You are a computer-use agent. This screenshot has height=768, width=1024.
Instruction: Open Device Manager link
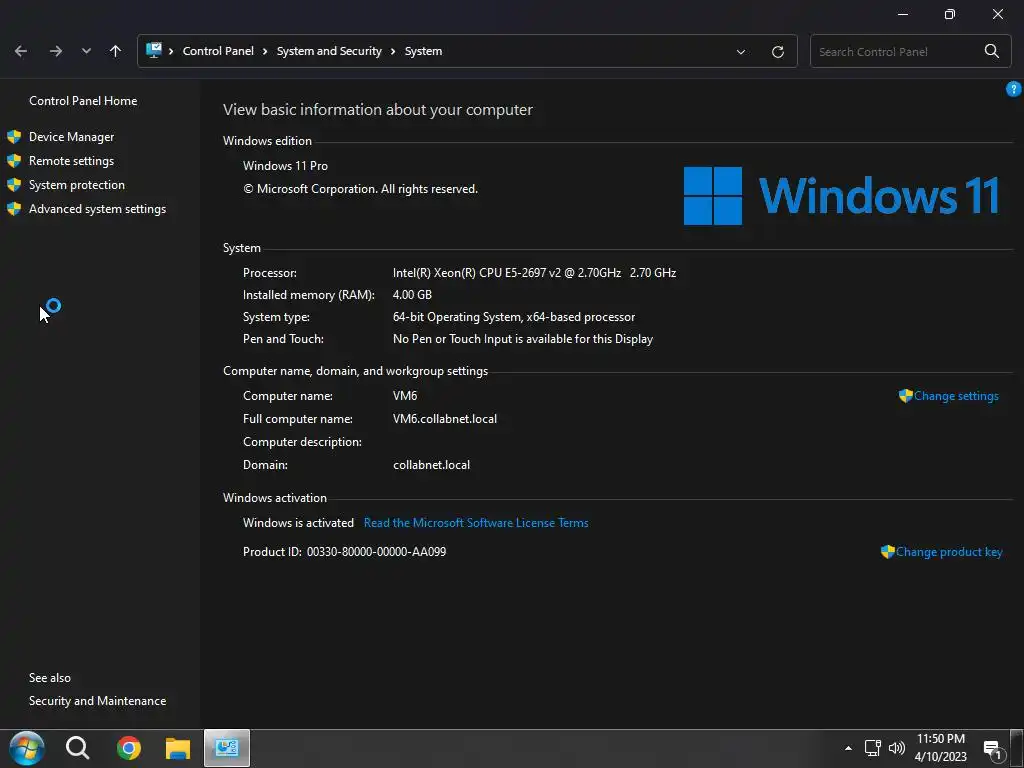click(x=71, y=136)
